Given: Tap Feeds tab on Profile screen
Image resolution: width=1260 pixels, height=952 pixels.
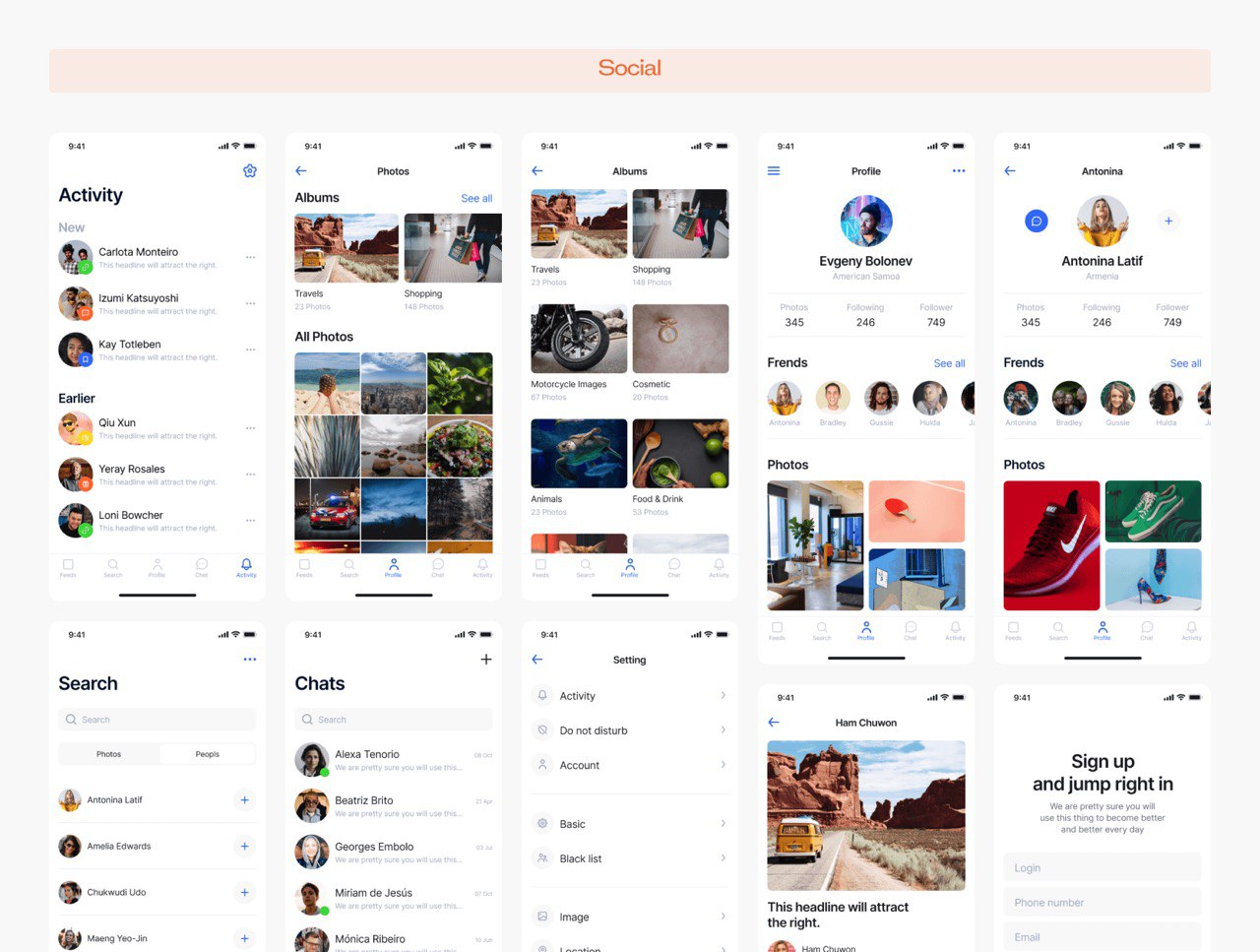Looking at the screenshot, I should point(777,631).
